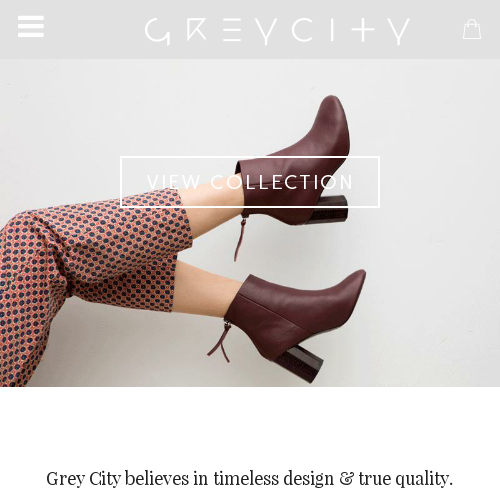Open the hamburger navigation menu
The image size is (500, 500).
pyautogui.click(x=31, y=26)
